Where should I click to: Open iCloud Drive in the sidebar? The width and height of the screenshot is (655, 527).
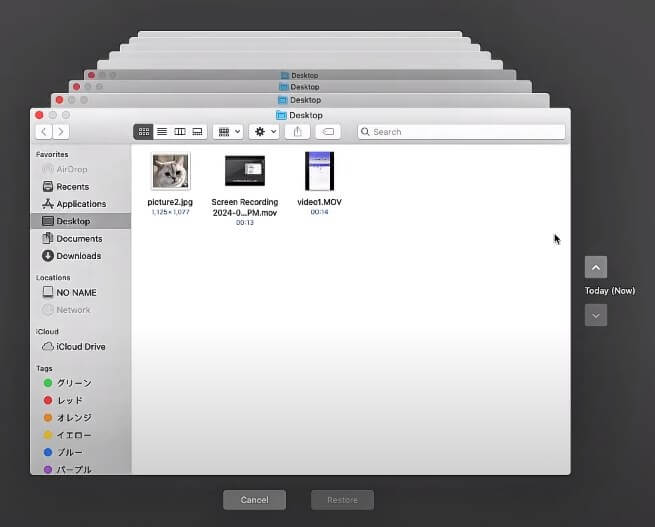point(81,347)
